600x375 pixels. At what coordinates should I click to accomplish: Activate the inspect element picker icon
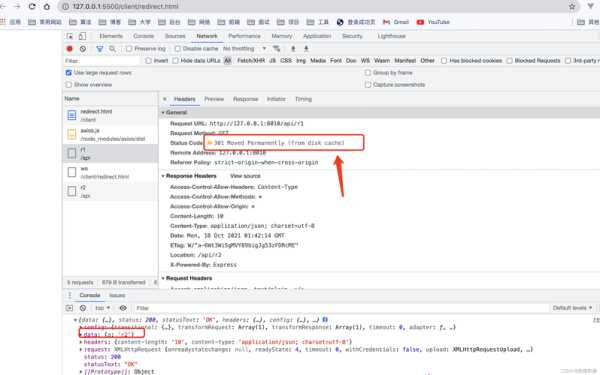pyautogui.click(x=70, y=36)
